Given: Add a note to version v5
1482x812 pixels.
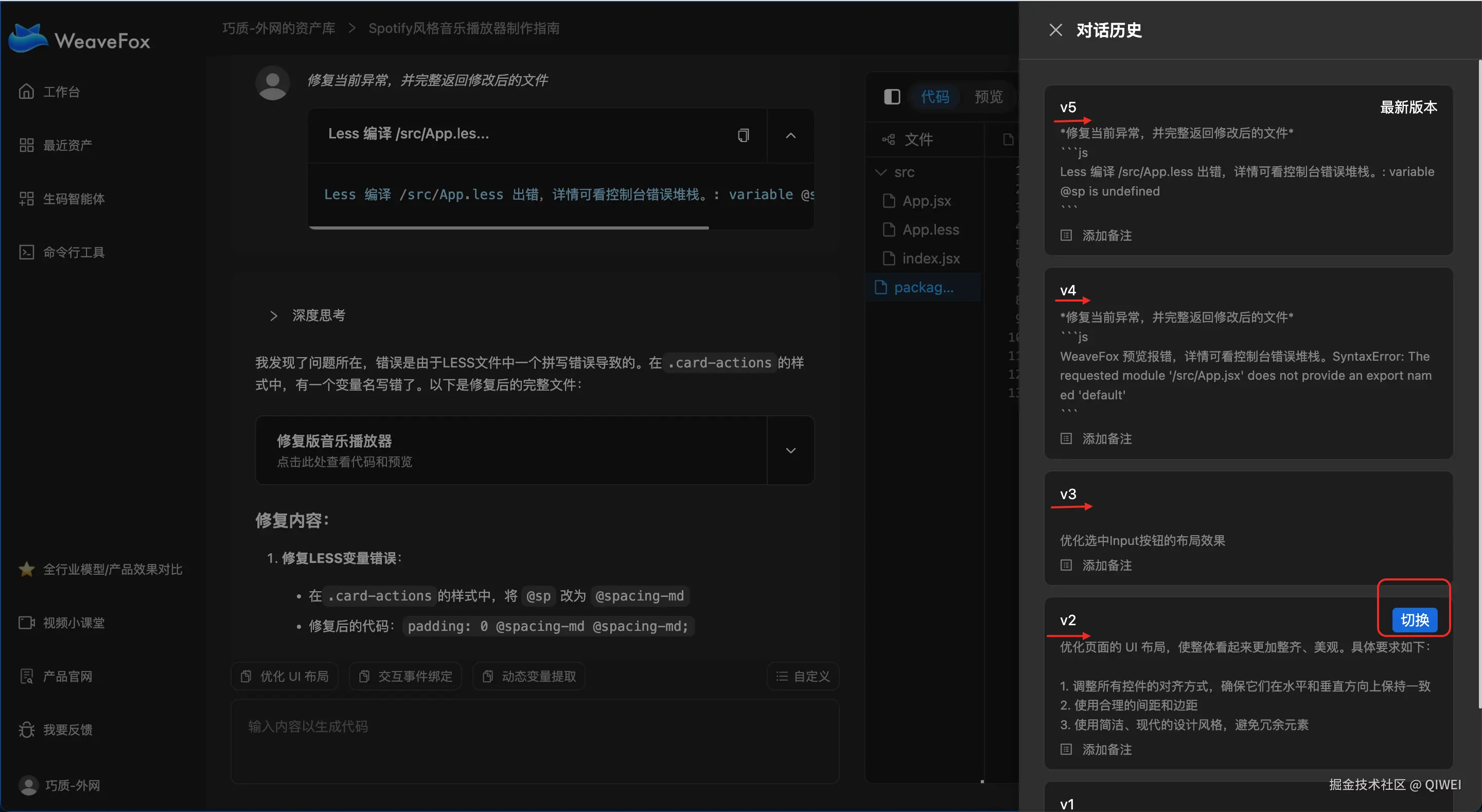Looking at the screenshot, I should click(1096, 235).
